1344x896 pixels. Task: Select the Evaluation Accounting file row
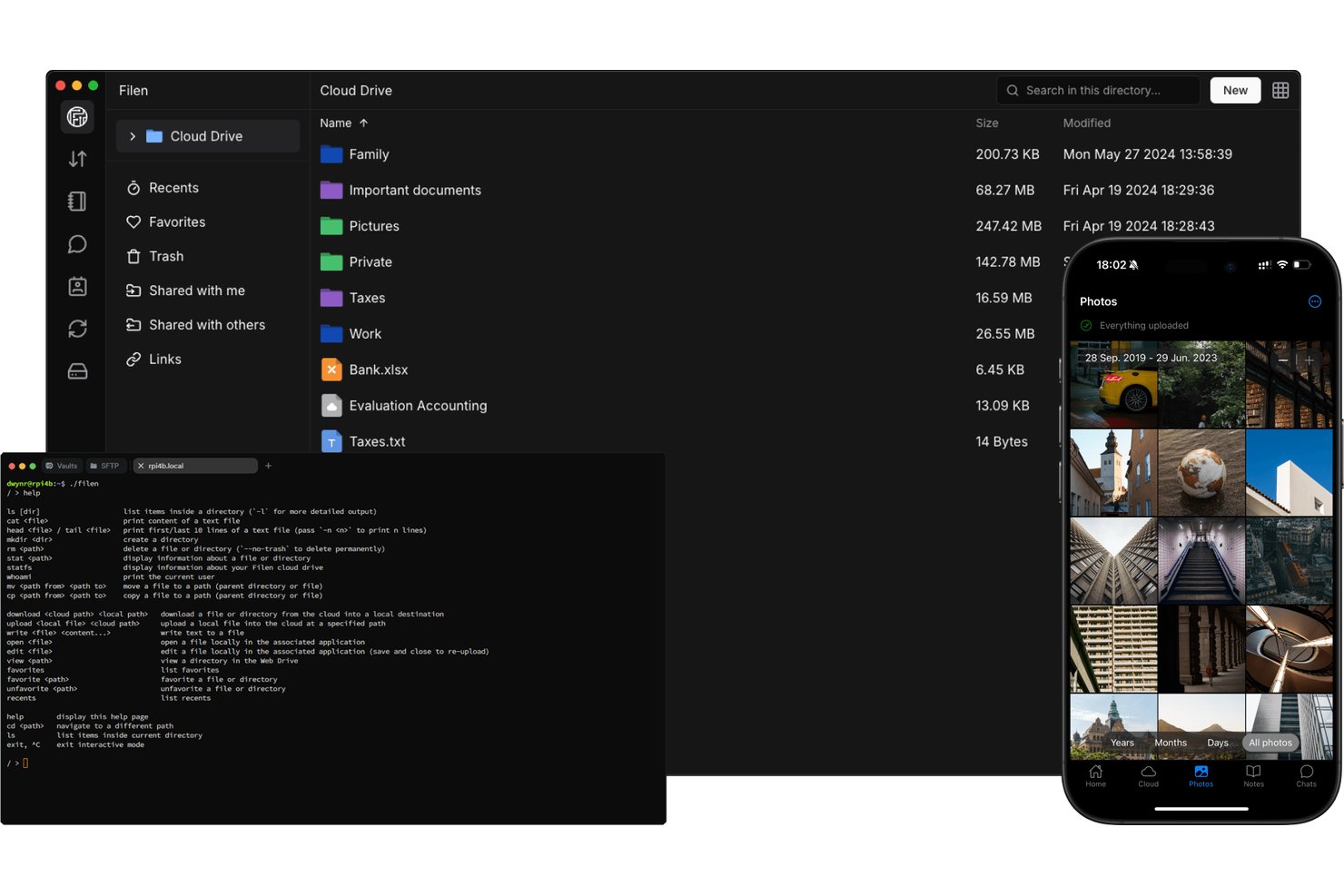point(687,406)
